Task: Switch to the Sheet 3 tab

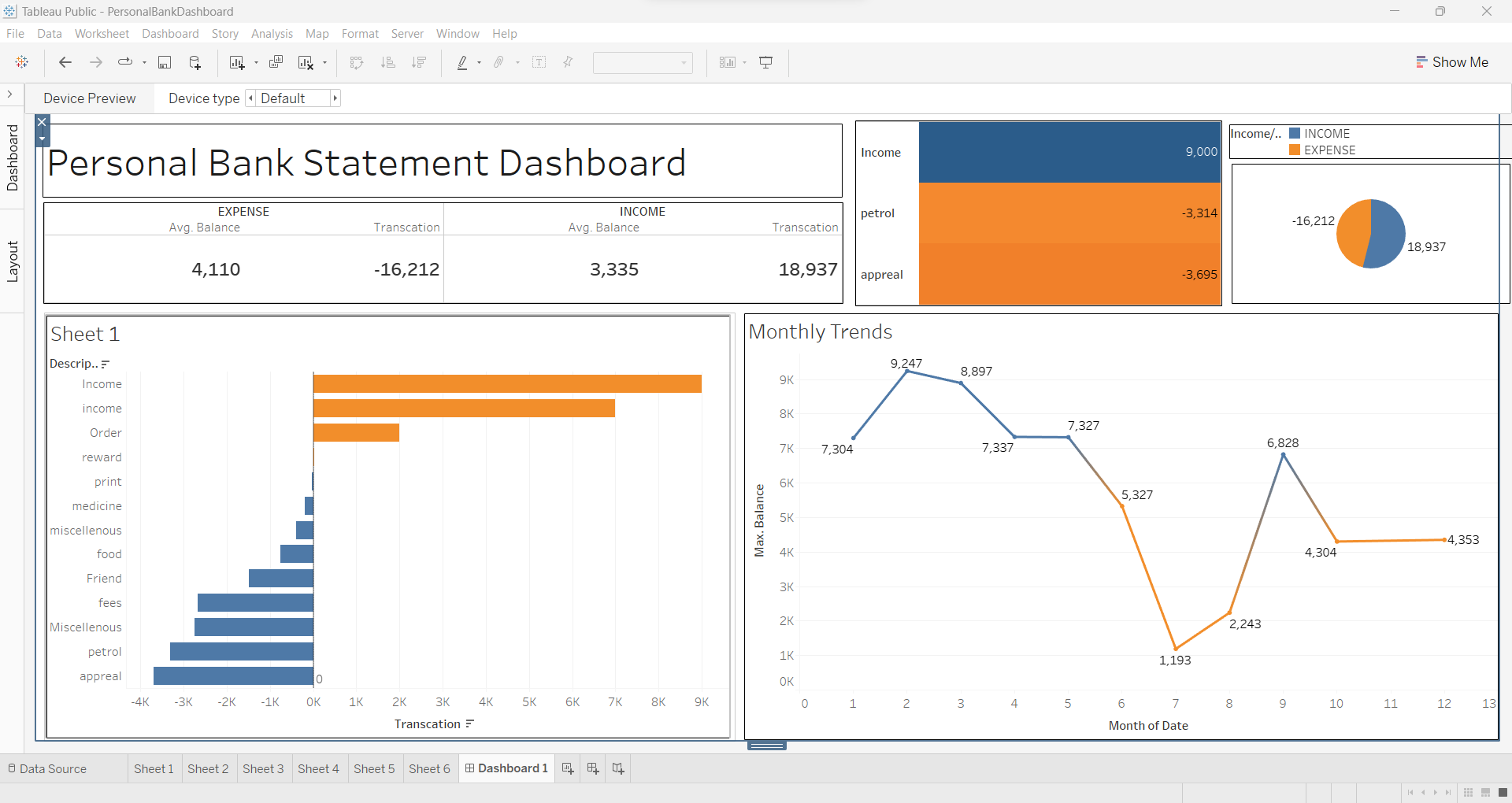Action: click(x=263, y=768)
